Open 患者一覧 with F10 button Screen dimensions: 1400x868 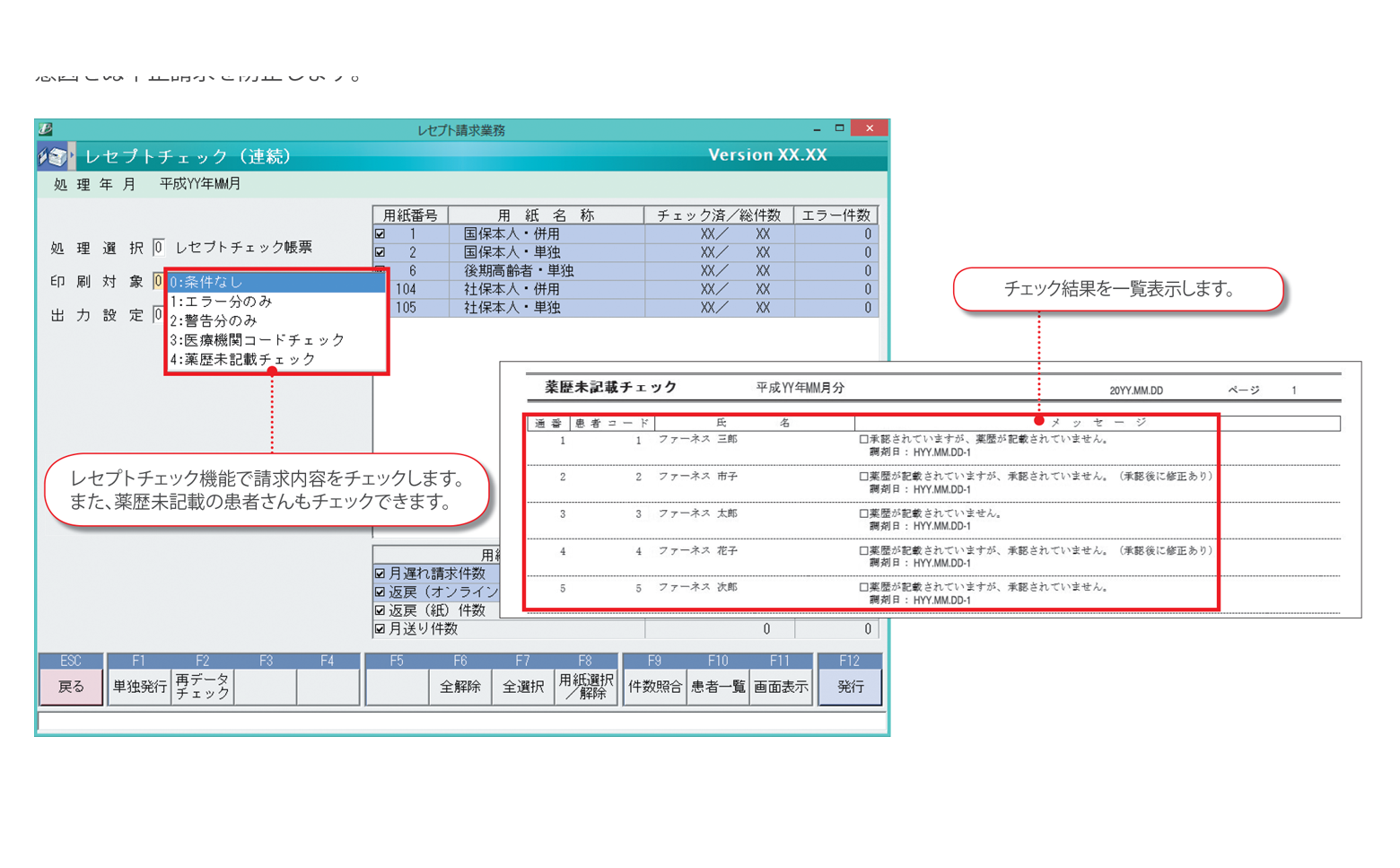[x=718, y=687]
